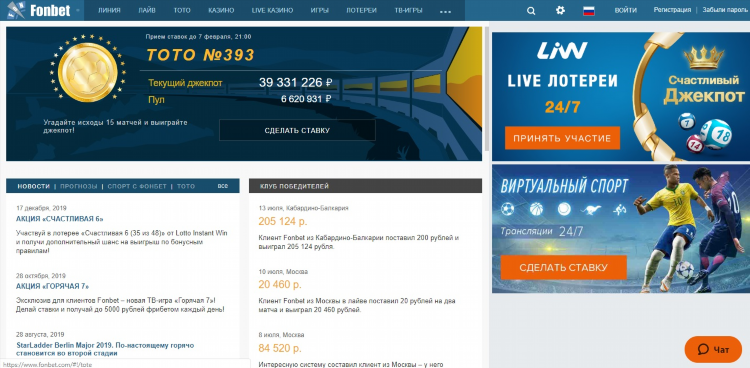Click the date 17 декабря, 2019

[x=41, y=208]
